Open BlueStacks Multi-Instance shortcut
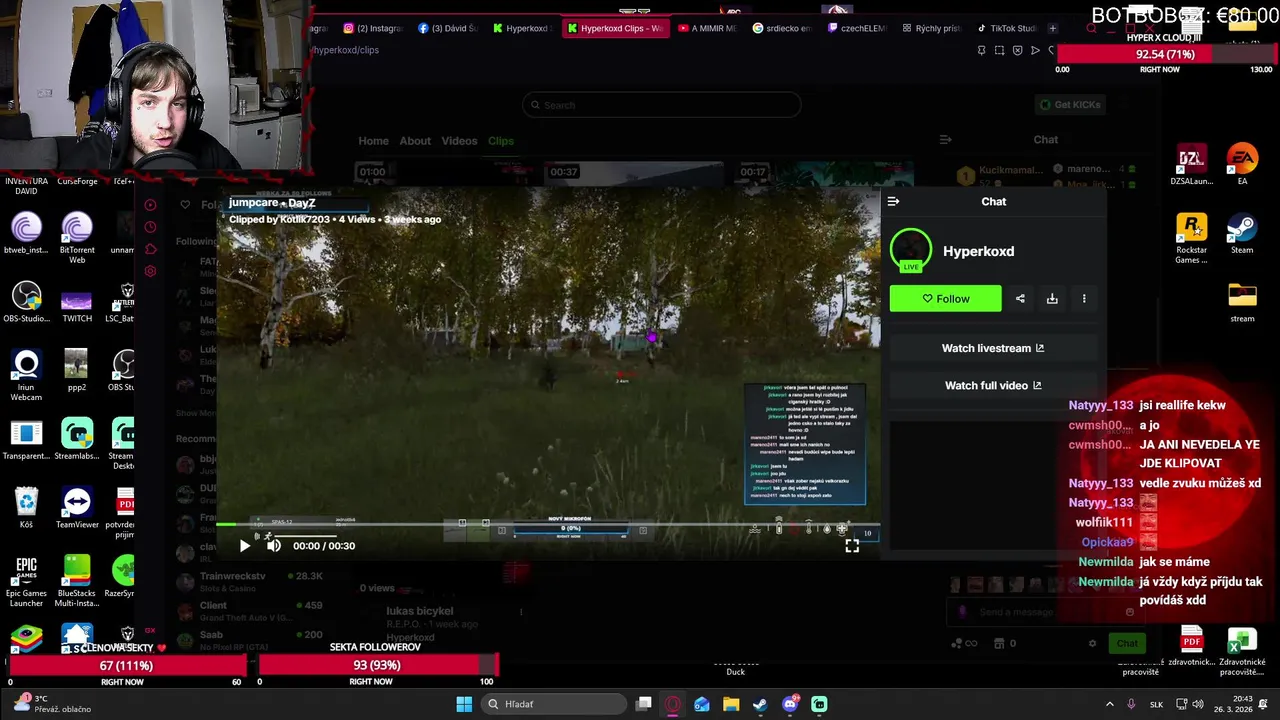 77,581
